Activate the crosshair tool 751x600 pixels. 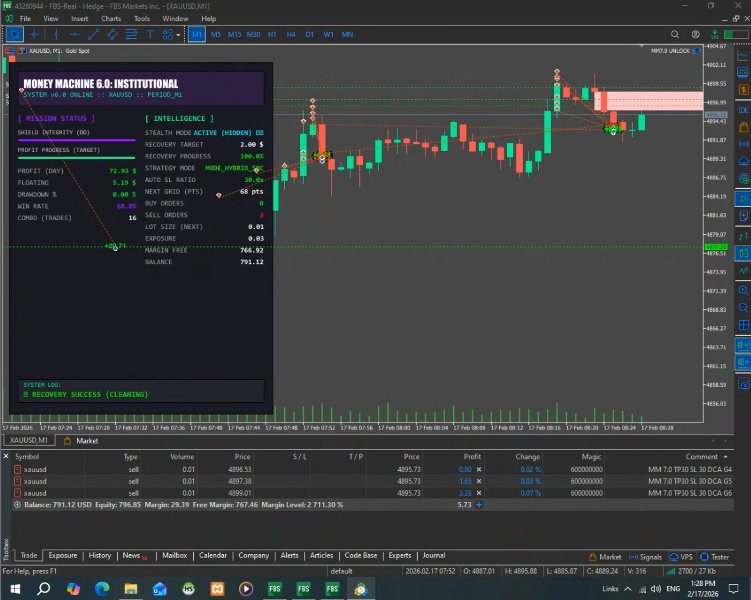34,34
